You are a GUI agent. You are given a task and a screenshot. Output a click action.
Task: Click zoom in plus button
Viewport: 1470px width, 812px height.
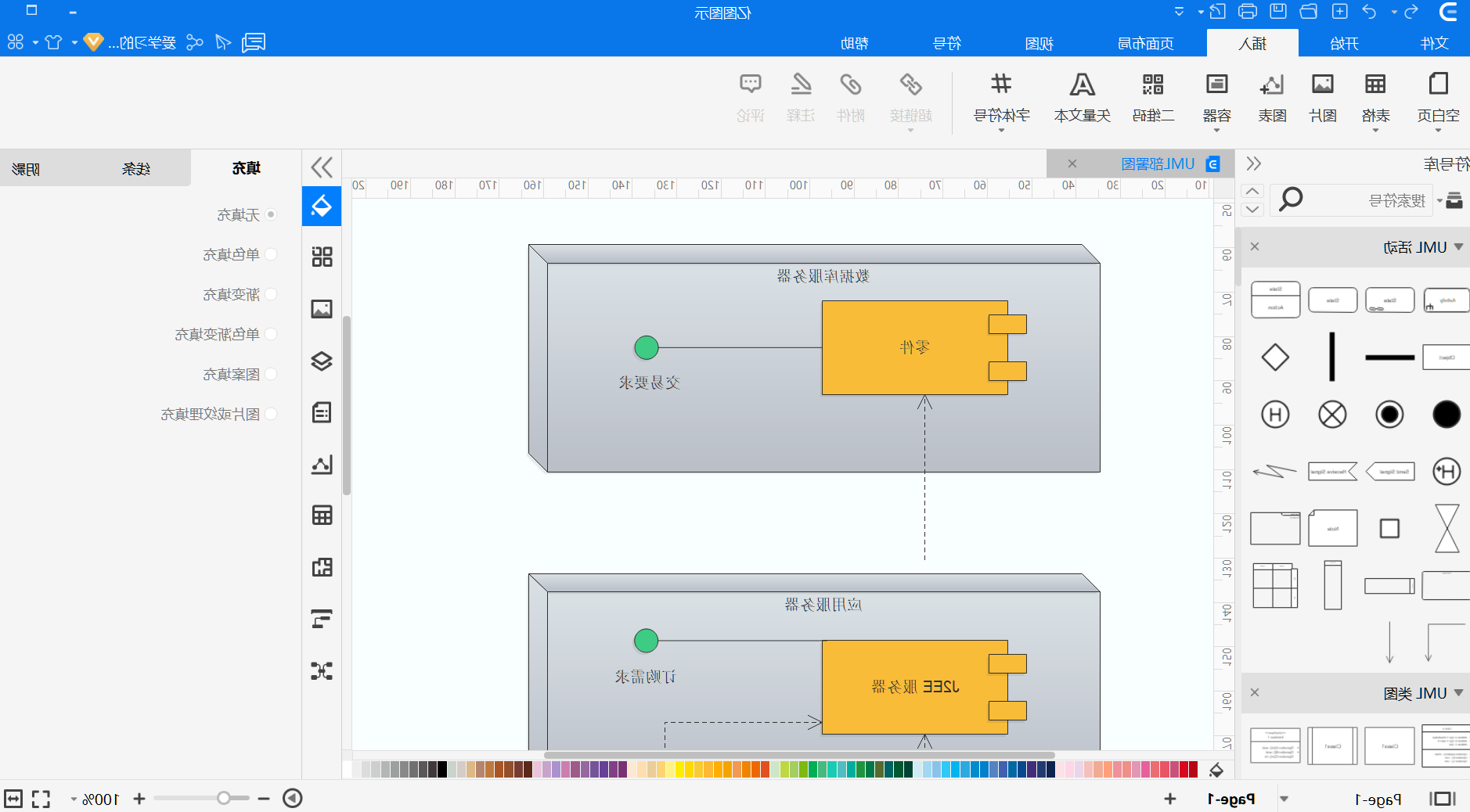click(x=139, y=799)
